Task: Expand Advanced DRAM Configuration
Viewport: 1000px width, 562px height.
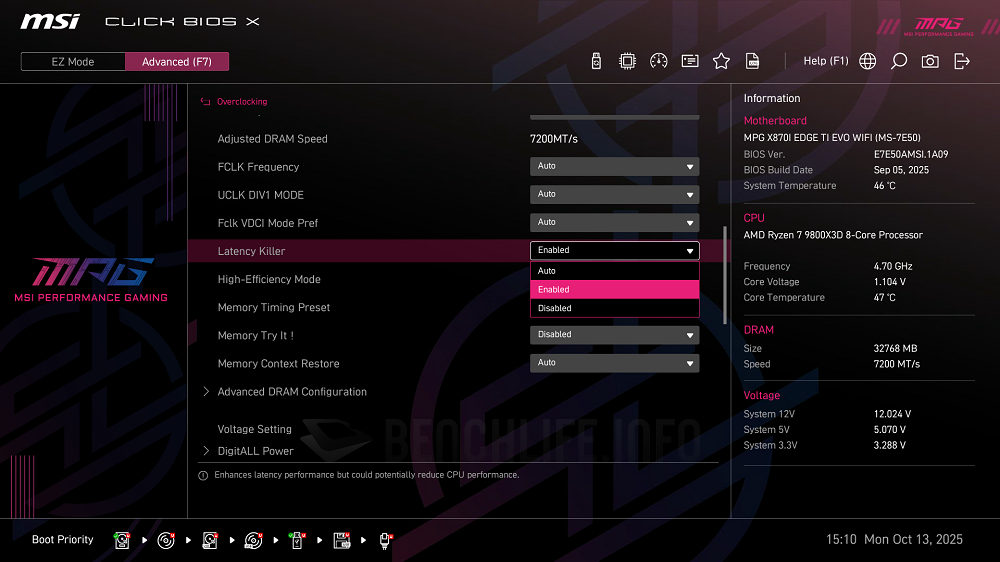Action: (x=292, y=392)
